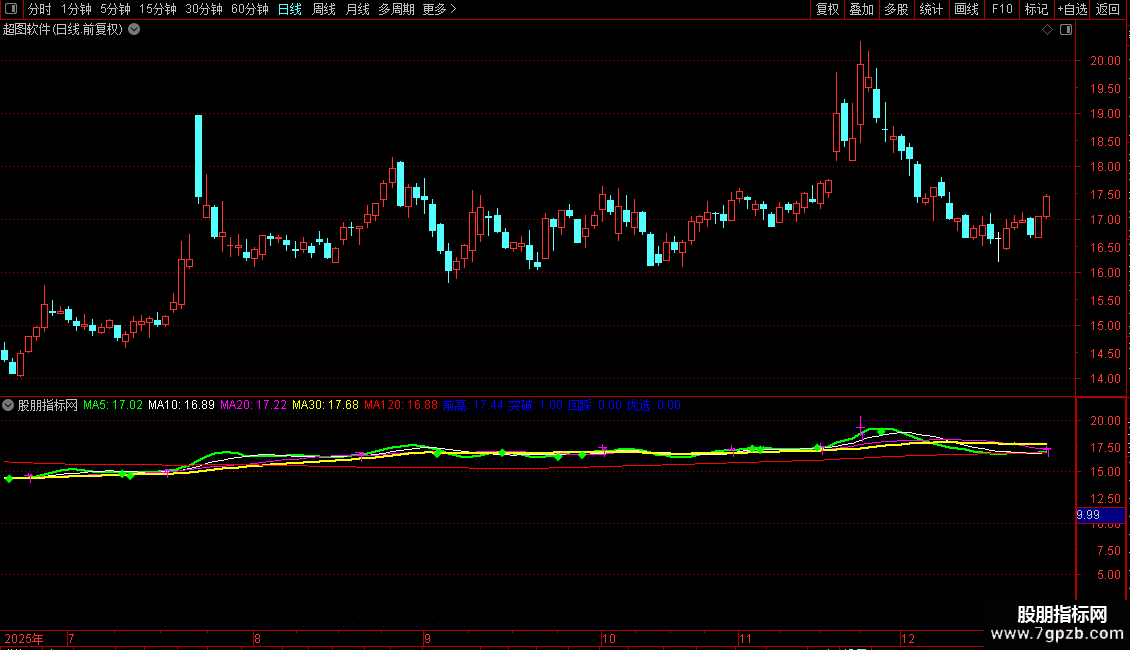
Task: Click the 复权 button
Action: coord(827,9)
